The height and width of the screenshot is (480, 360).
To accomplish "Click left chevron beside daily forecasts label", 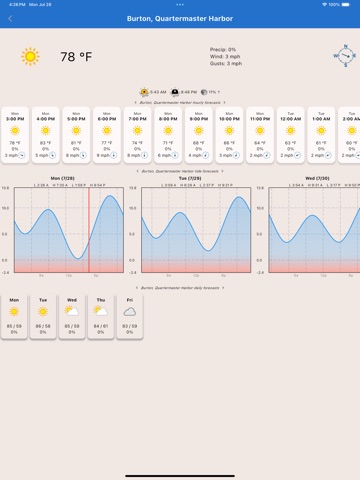I will [x=137, y=288].
